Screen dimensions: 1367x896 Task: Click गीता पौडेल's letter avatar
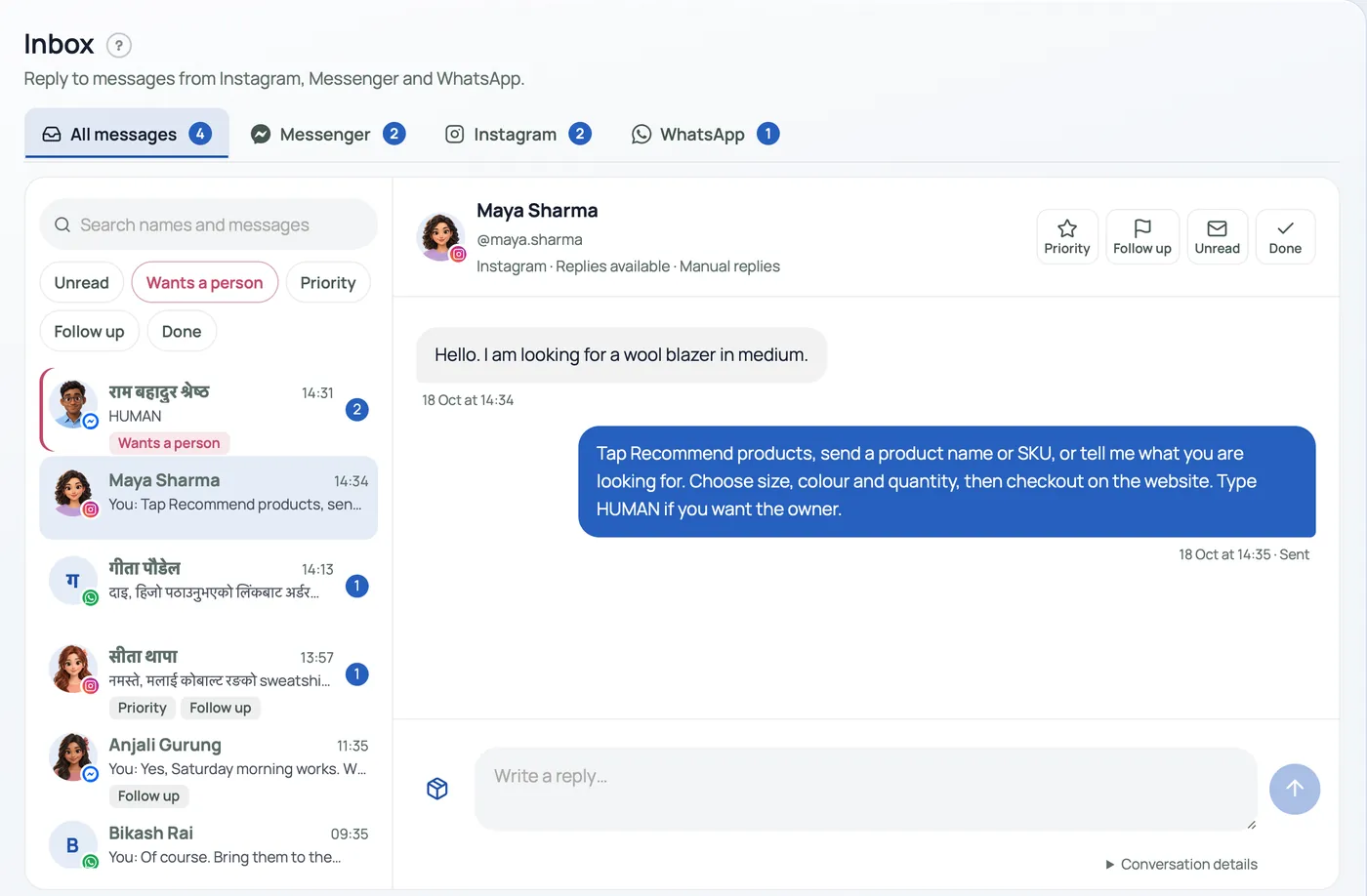pyautogui.click(x=73, y=580)
